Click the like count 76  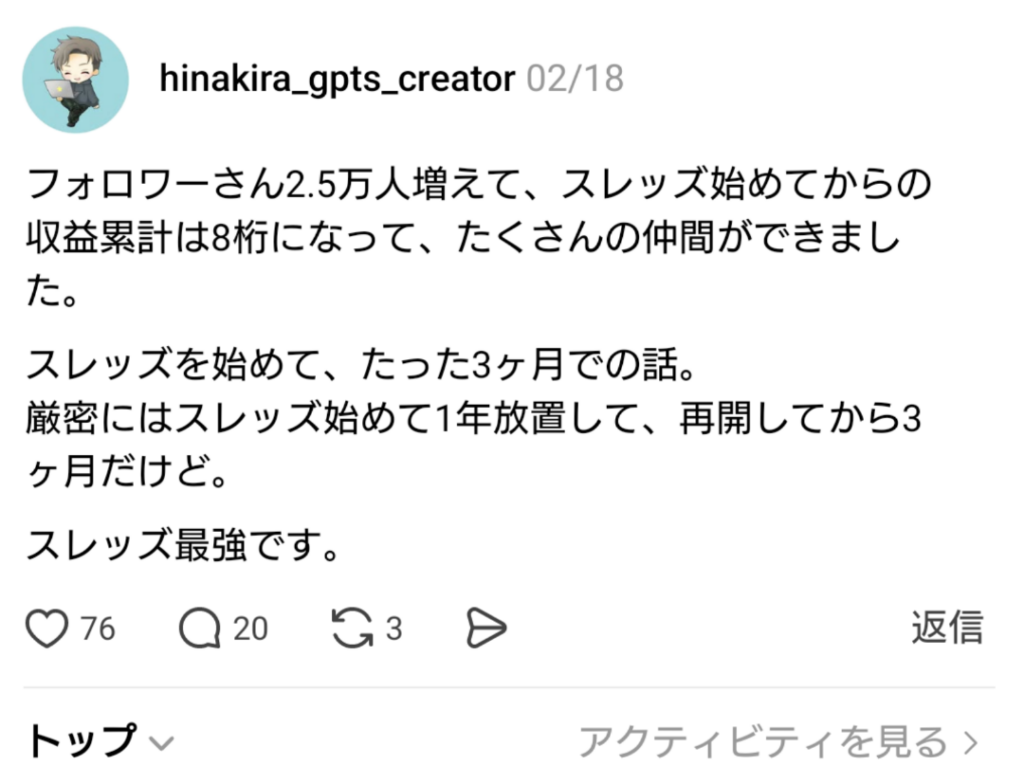(97, 629)
